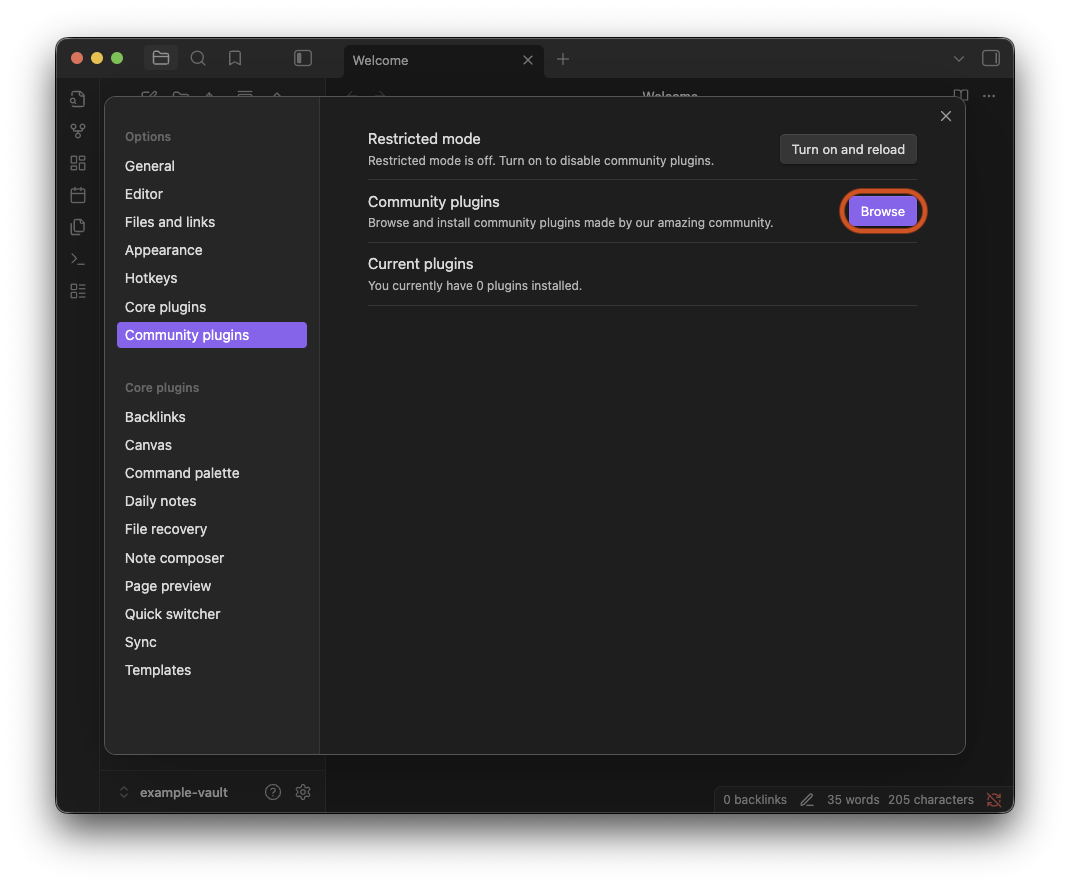Screen dimensions: 1070x887
Task: Click the red sync status icon
Action: coord(994,800)
